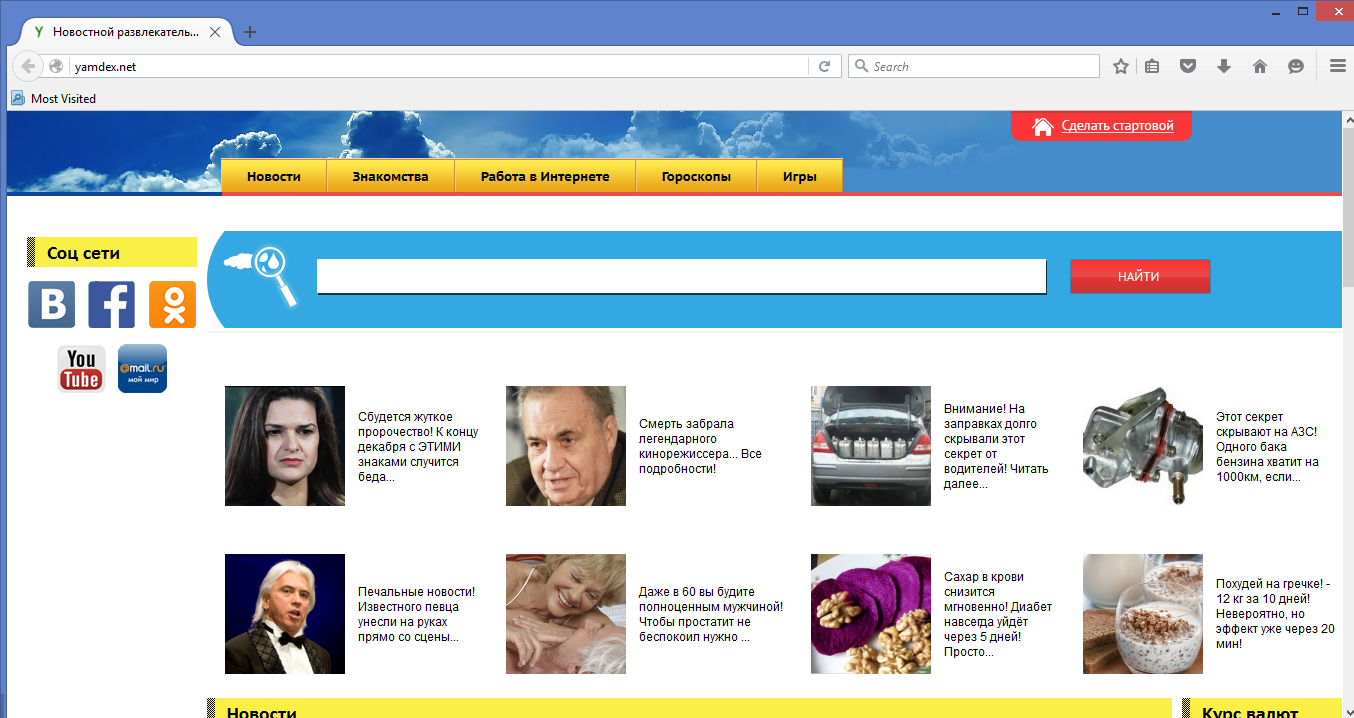Open the YouTube icon in sidebar
1354x718 pixels.
click(x=81, y=369)
